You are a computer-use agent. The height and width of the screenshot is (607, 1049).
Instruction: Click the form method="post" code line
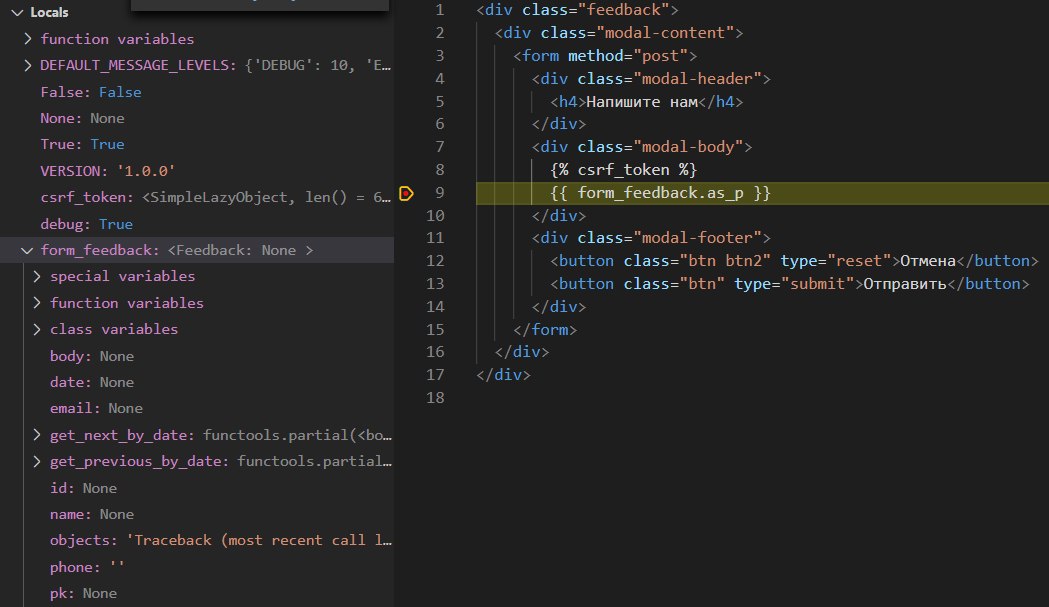(605, 56)
